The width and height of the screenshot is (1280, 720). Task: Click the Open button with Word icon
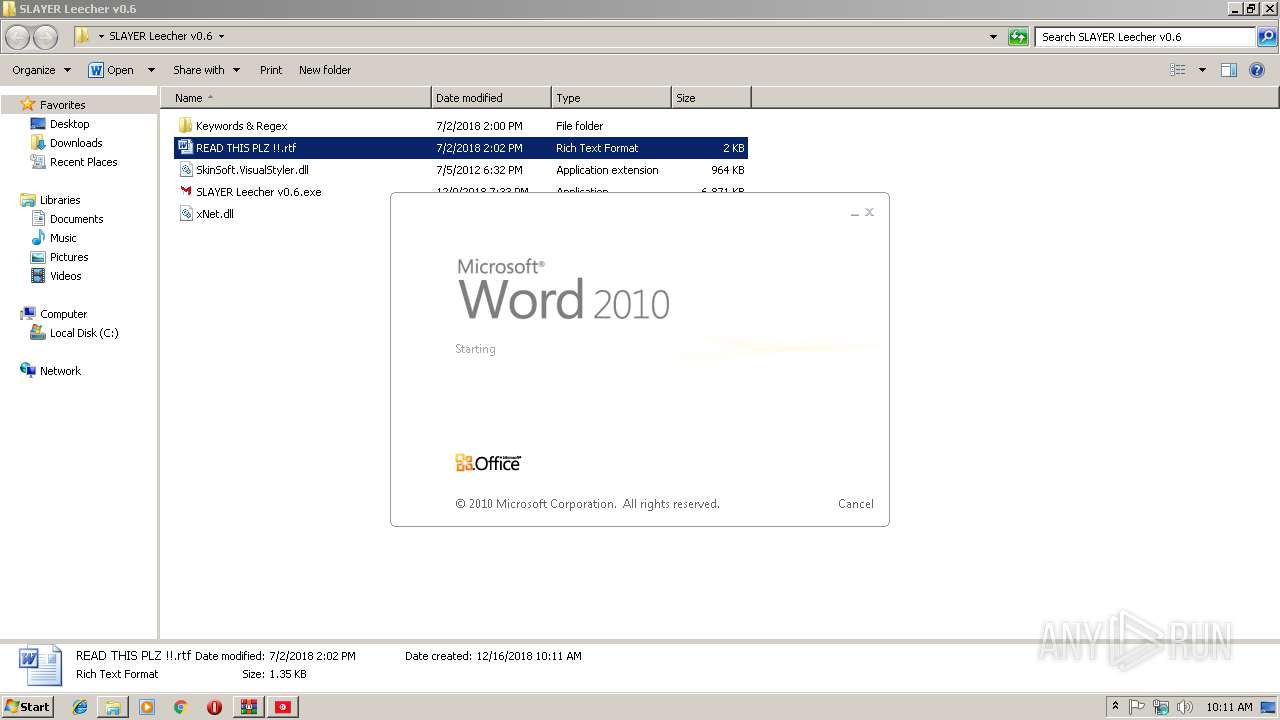pos(111,70)
